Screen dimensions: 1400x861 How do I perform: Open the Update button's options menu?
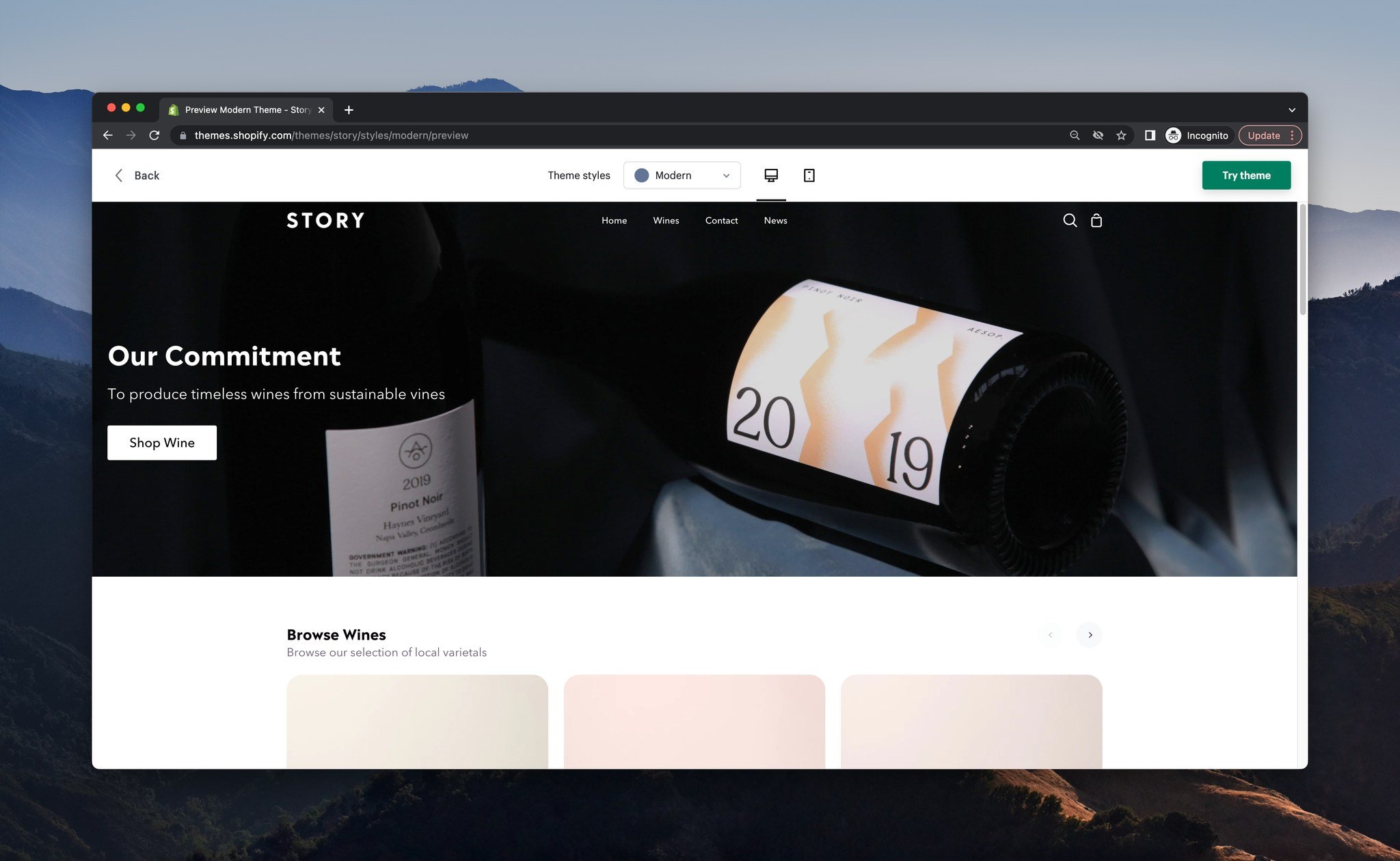[x=1291, y=135]
